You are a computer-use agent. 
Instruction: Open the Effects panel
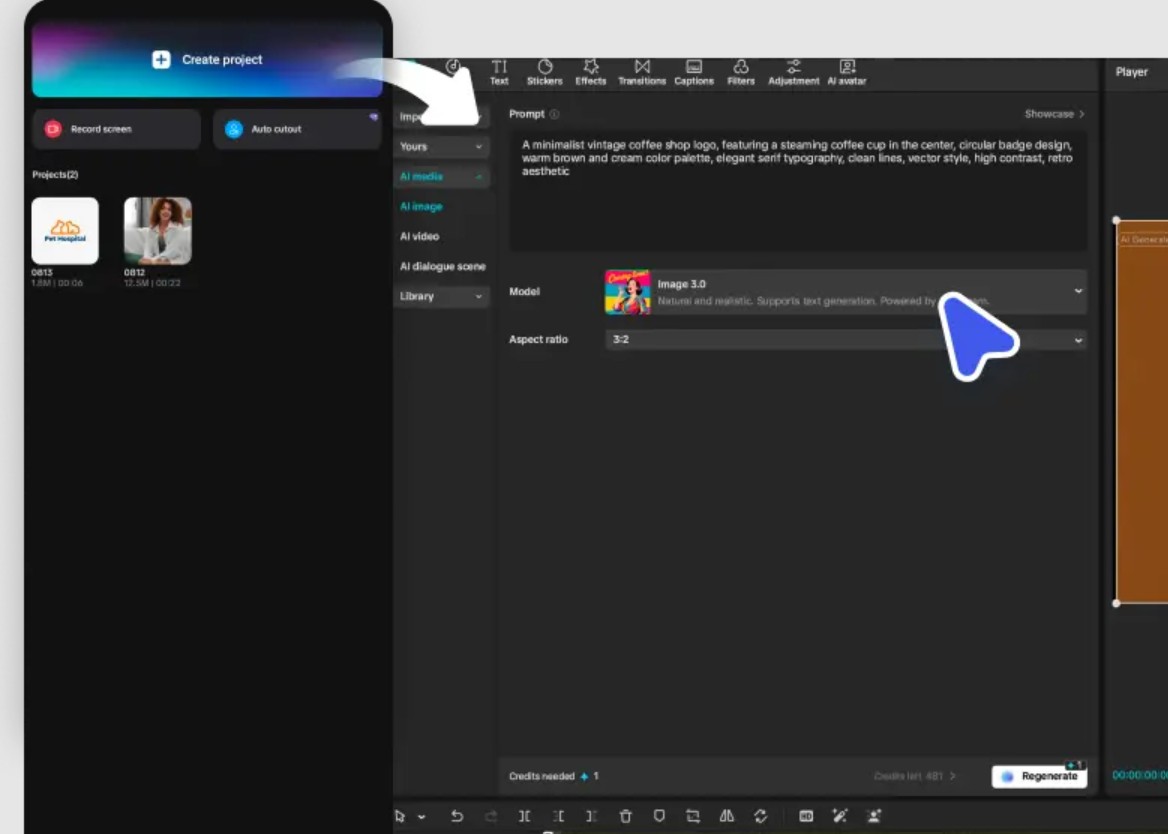(590, 71)
